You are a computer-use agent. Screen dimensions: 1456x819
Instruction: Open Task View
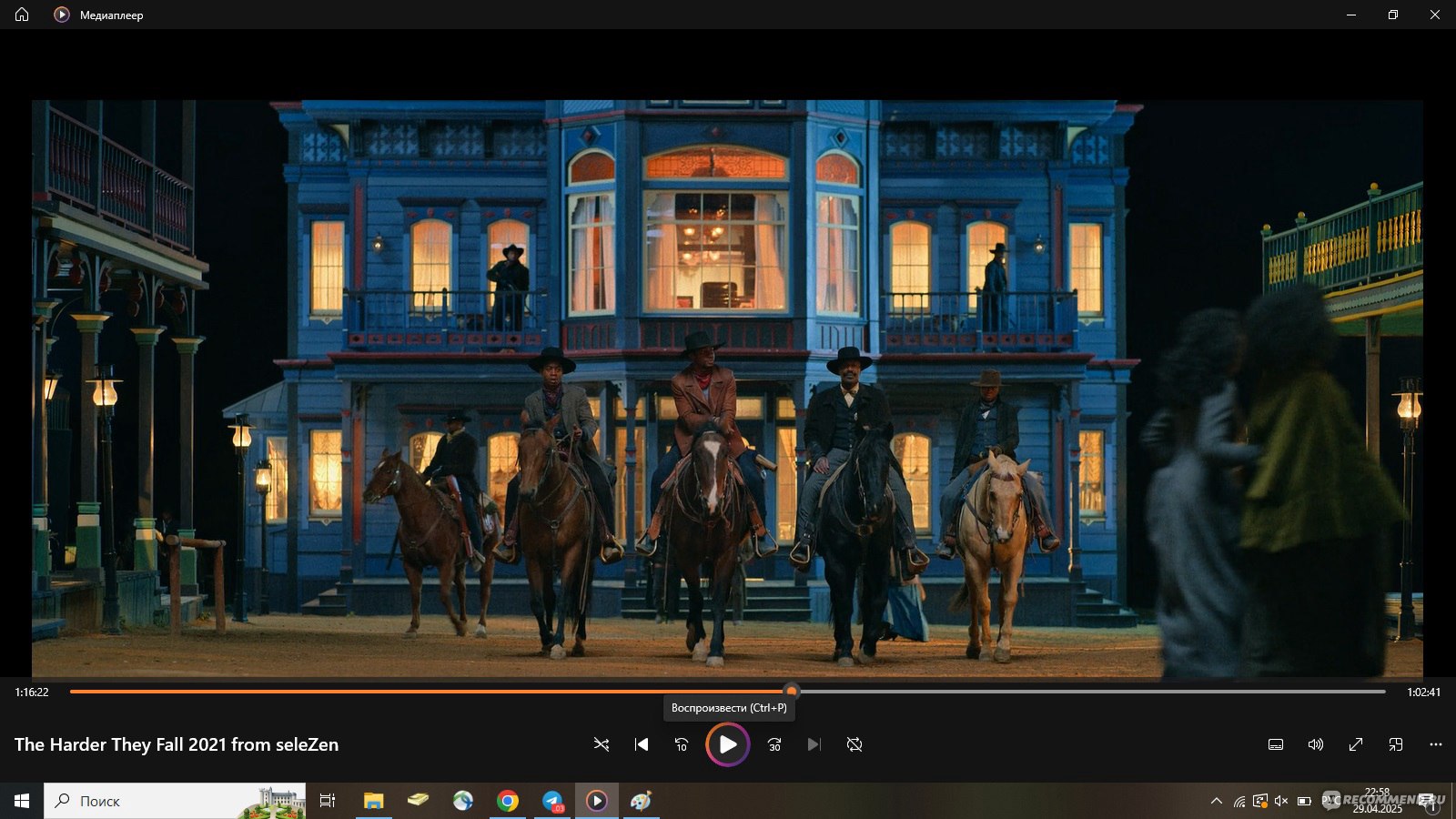coord(328,801)
